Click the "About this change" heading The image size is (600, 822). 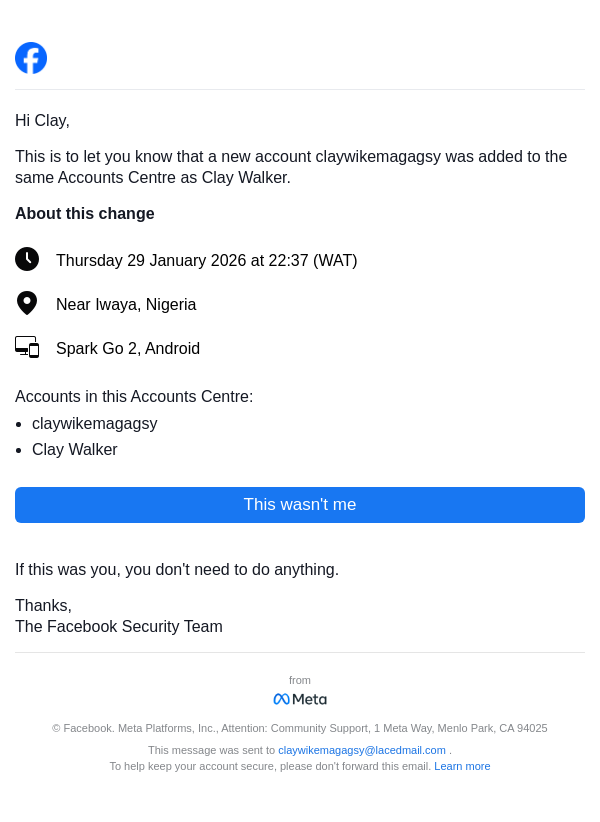click(85, 214)
